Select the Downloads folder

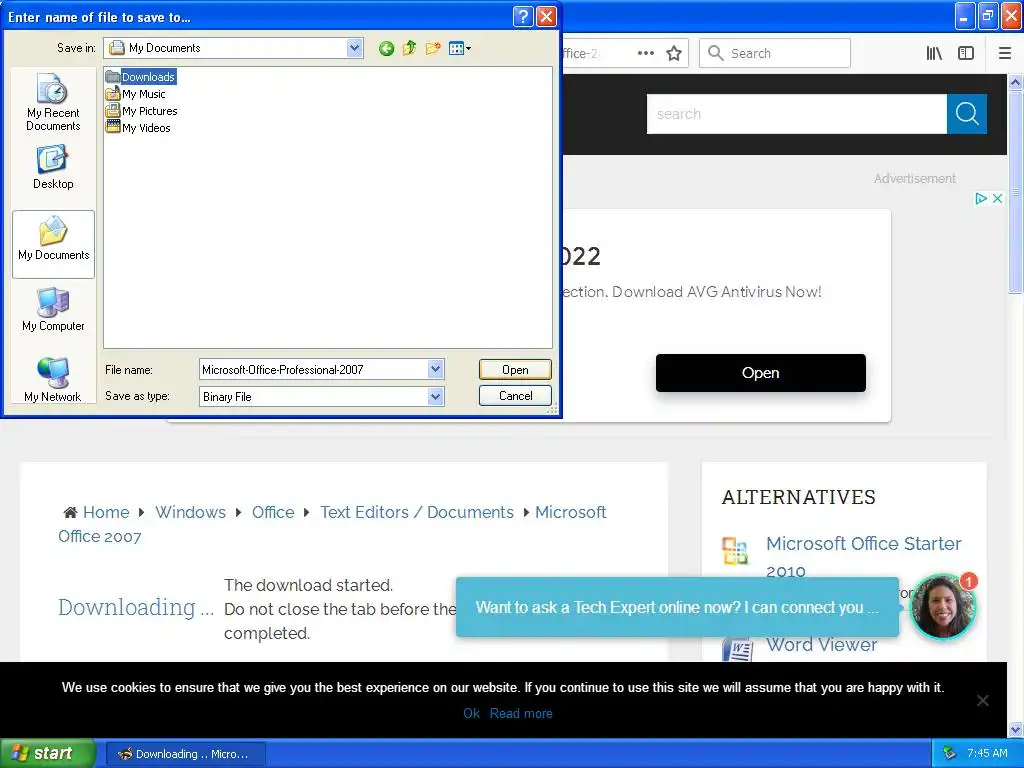point(141,77)
